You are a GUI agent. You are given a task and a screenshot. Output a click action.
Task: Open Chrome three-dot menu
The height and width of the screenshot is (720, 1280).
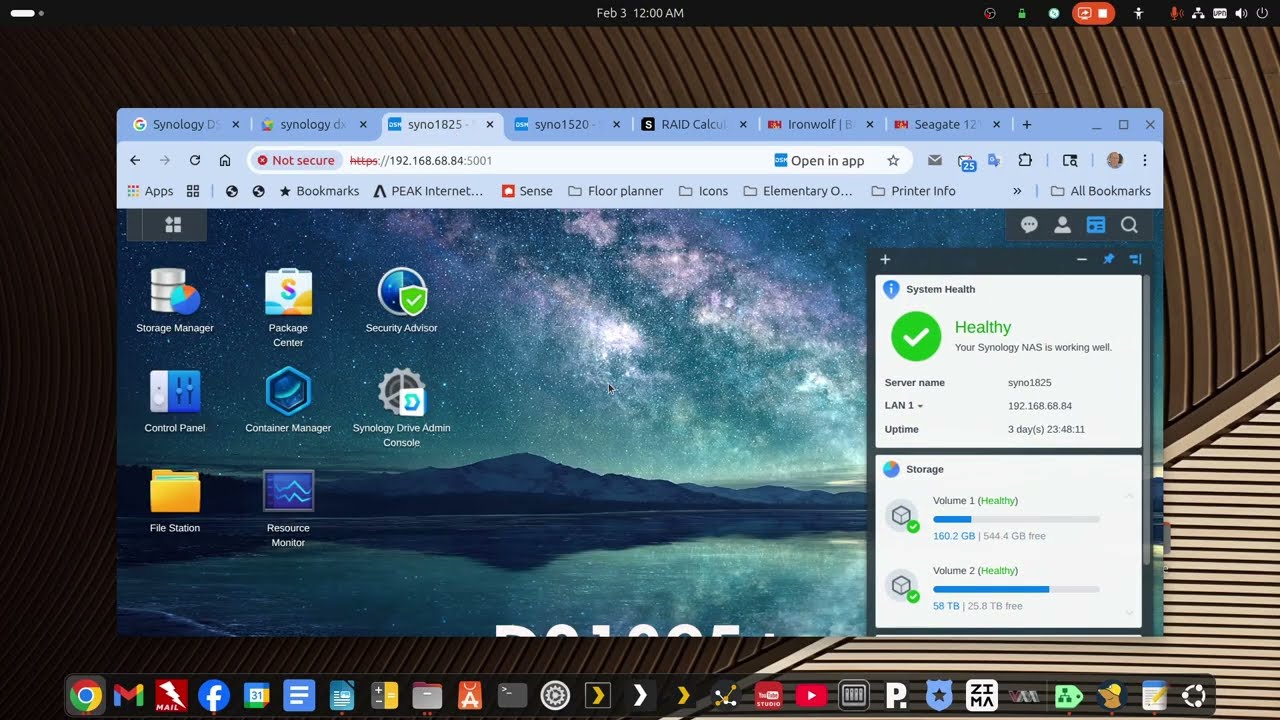[x=1145, y=160]
